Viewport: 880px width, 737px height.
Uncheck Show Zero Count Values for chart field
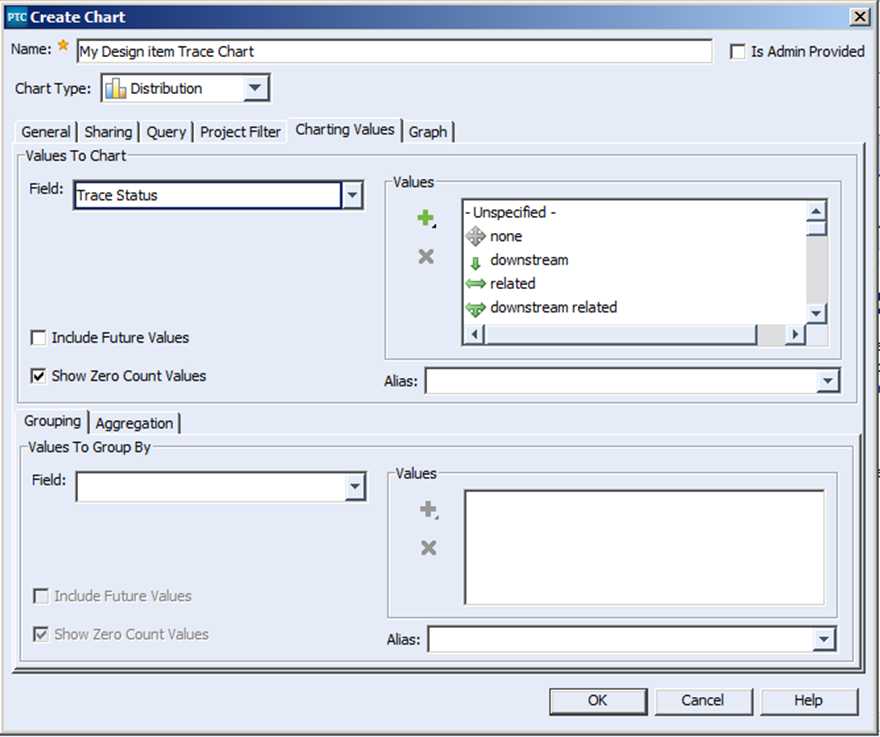pos(38,376)
